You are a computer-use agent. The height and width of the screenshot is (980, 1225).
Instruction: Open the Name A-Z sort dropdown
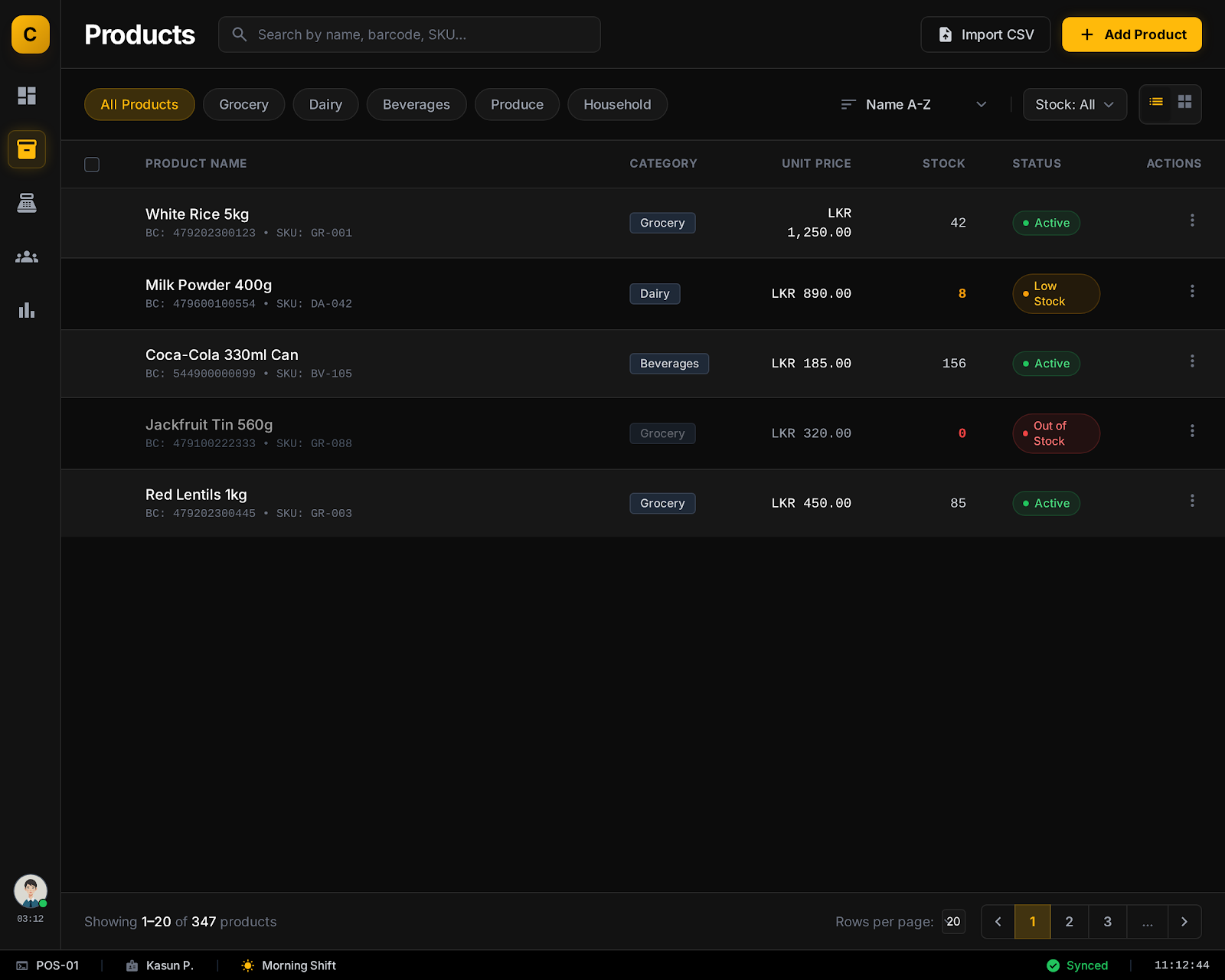913,104
